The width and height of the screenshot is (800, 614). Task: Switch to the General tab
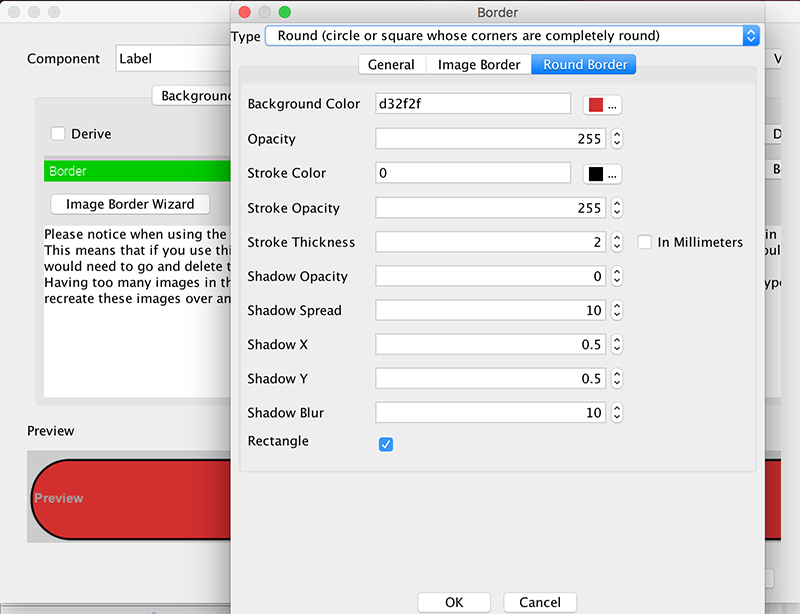click(391, 65)
